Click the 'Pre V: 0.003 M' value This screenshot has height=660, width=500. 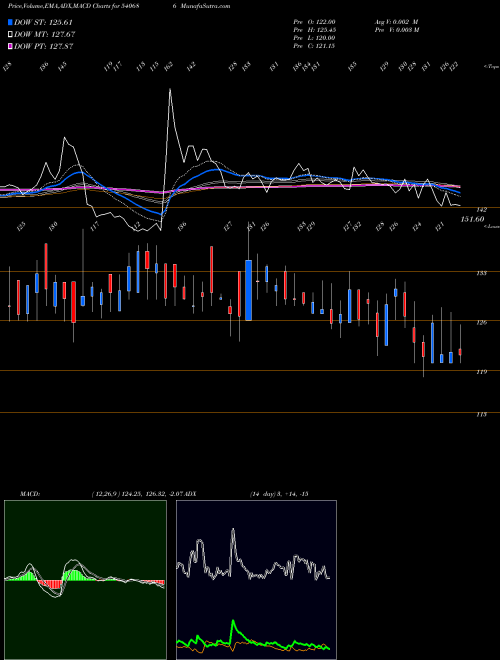[x=396, y=30]
